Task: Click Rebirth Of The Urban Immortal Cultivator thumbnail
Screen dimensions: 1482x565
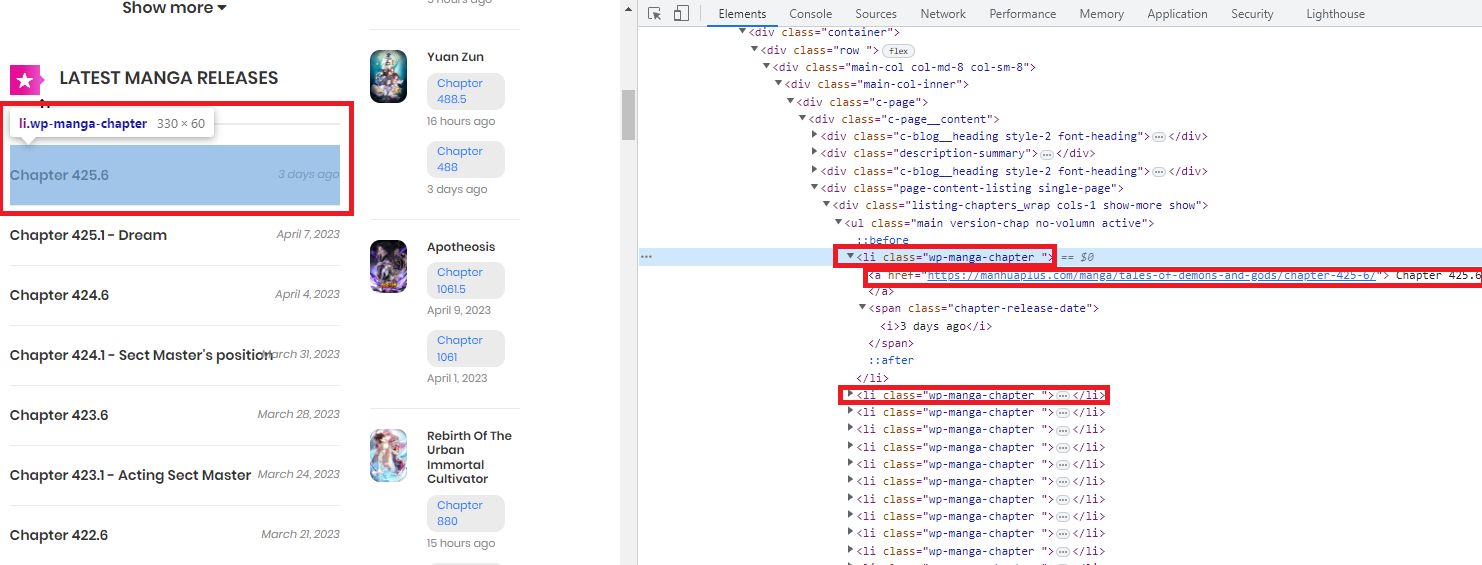Action: (x=388, y=456)
